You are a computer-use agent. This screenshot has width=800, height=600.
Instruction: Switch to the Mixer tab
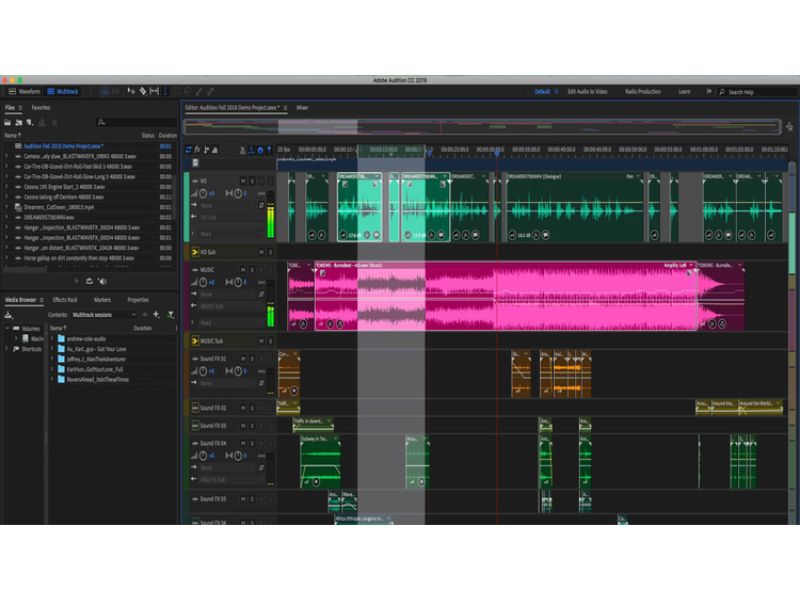[x=302, y=106]
